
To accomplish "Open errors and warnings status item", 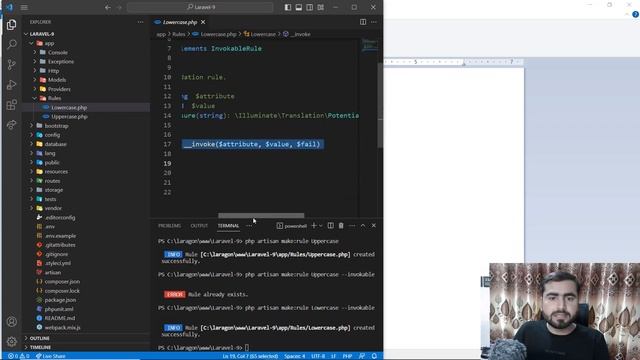I will coord(19,356).
